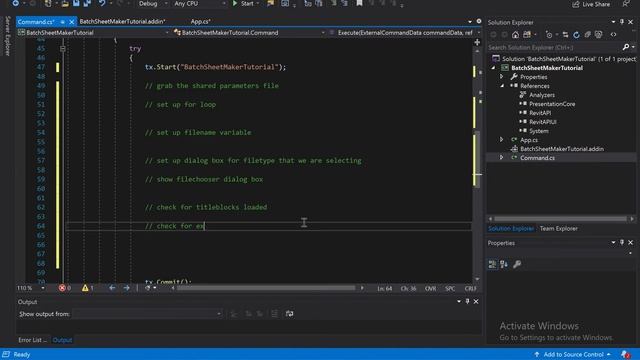The height and width of the screenshot is (360, 640).
Task: Click the editor horizontal scrollbar
Action: point(266,288)
